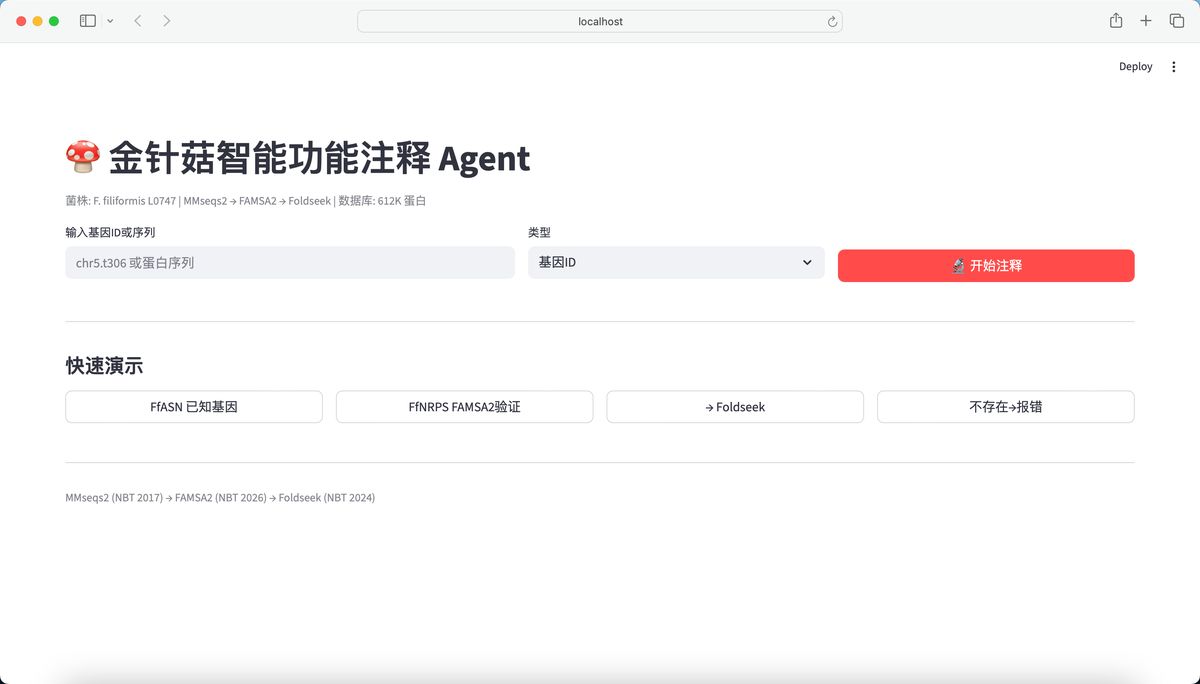Viewport: 1200px width, 684px height.
Task: Click the Safari sidebar toggle icon
Action: tap(88, 21)
